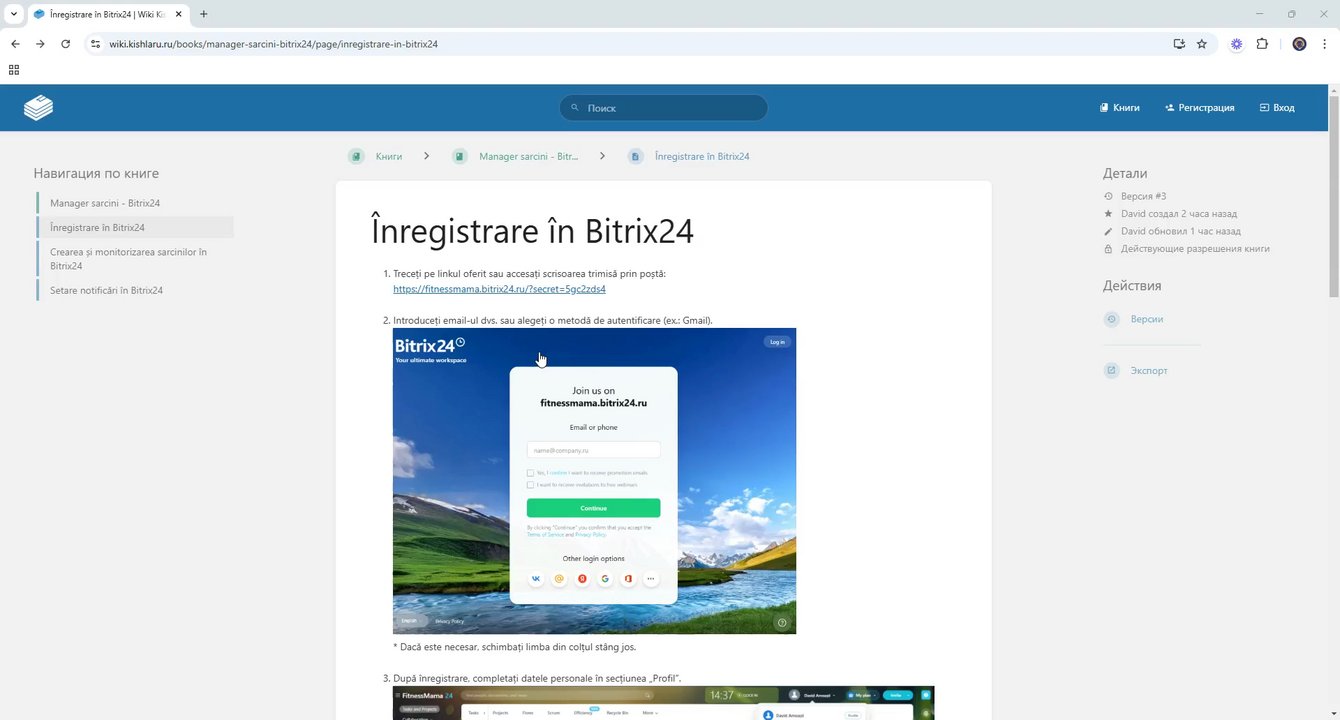The width and height of the screenshot is (1340, 720).
Task: Go forward in browser
Action: point(40,44)
